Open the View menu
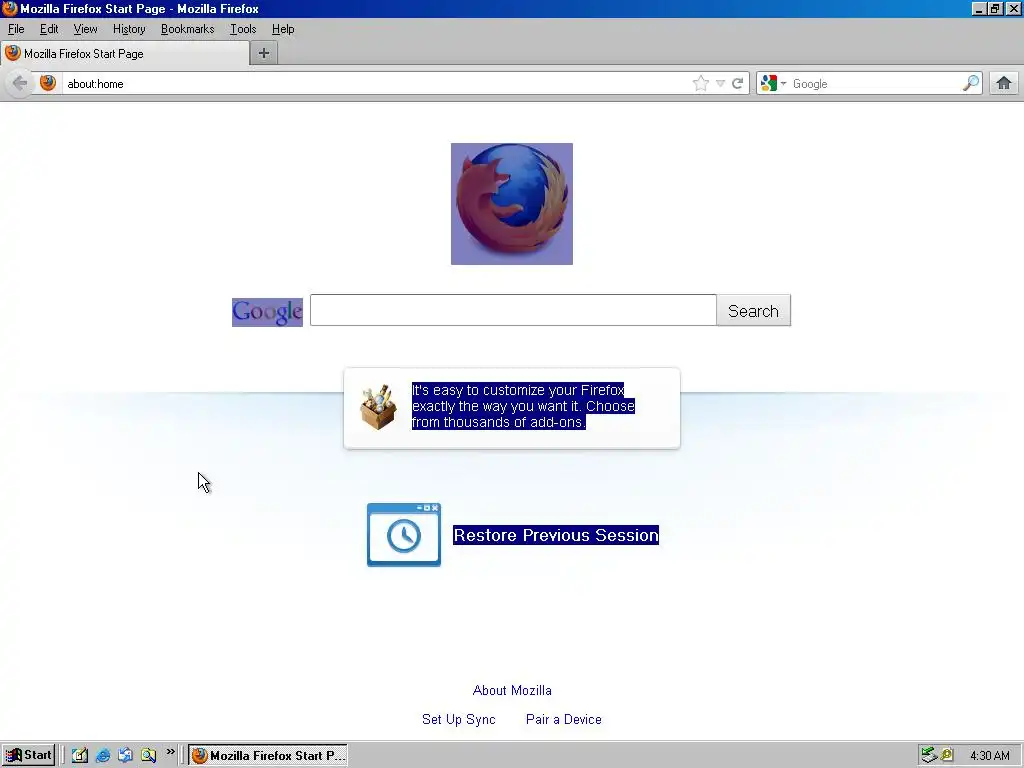Image resolution: width=1024 pixels, height=768 pixels. (x=85, y=29)
